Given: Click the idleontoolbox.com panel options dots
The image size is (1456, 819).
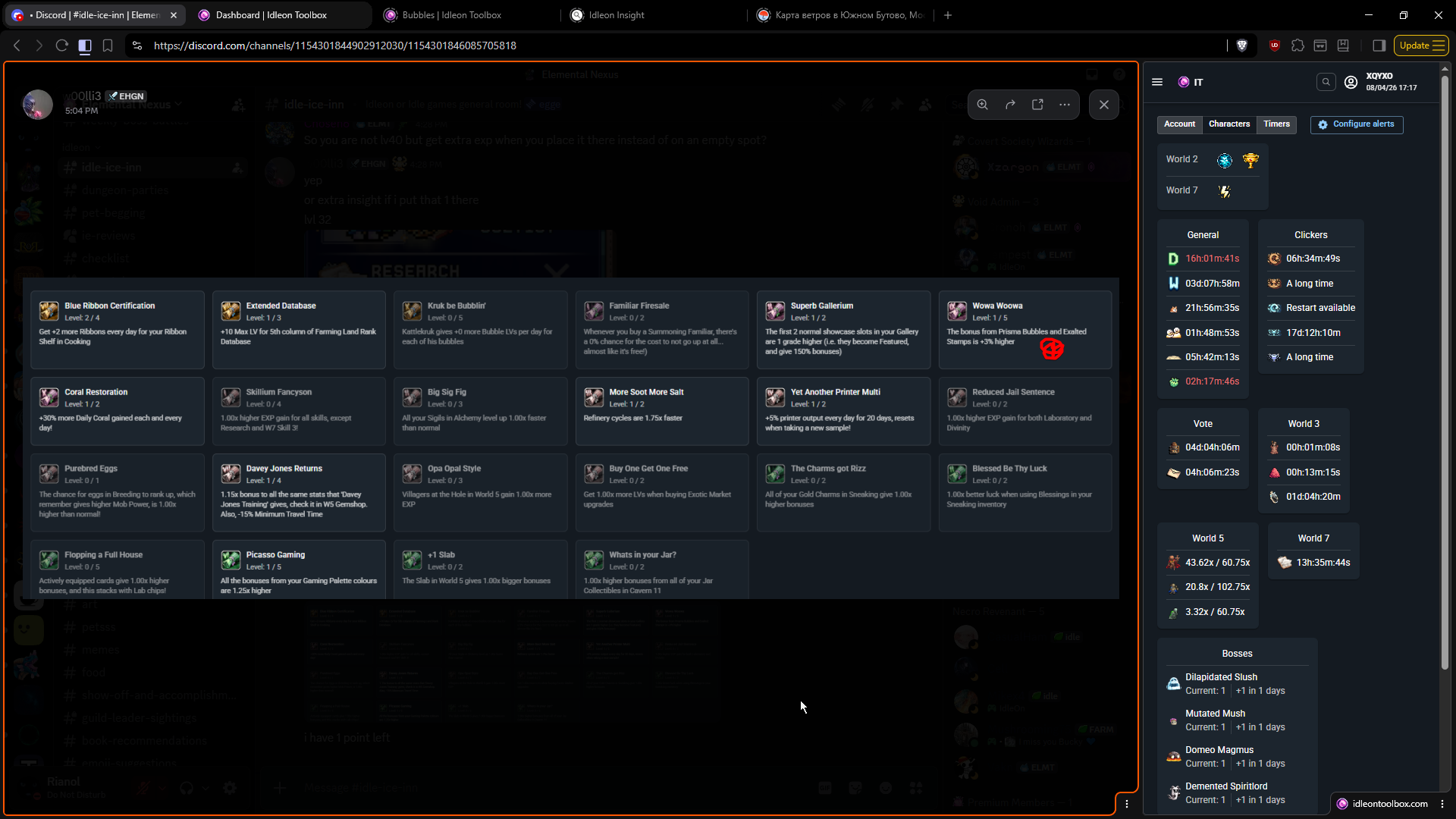Looking at the screenshot, I should tap(1442, 804).
